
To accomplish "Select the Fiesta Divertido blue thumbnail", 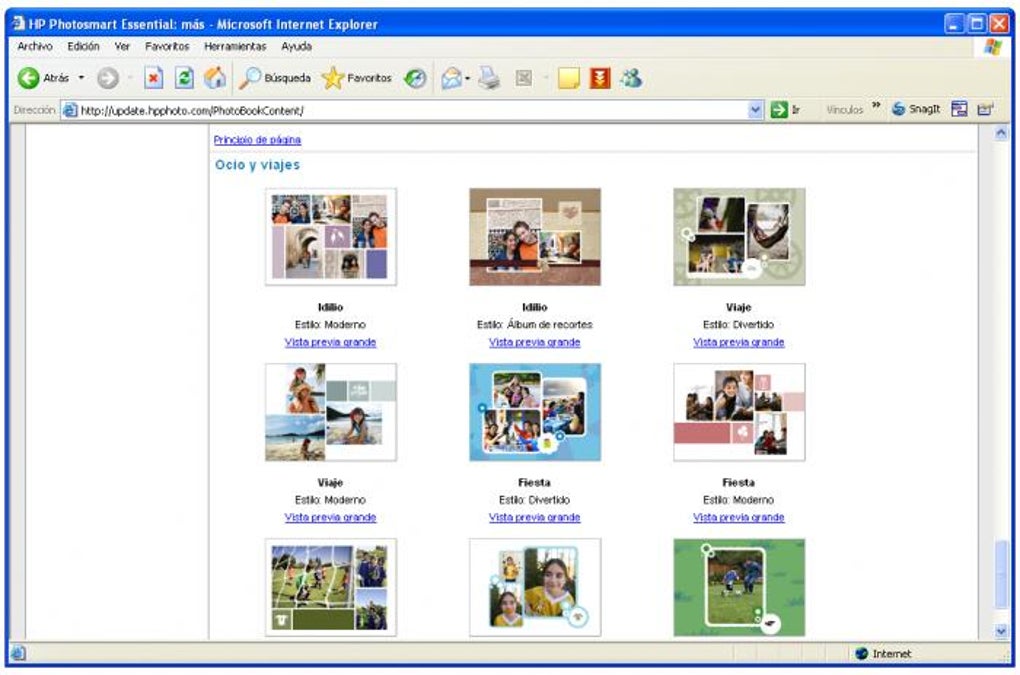I will (535, 412).
